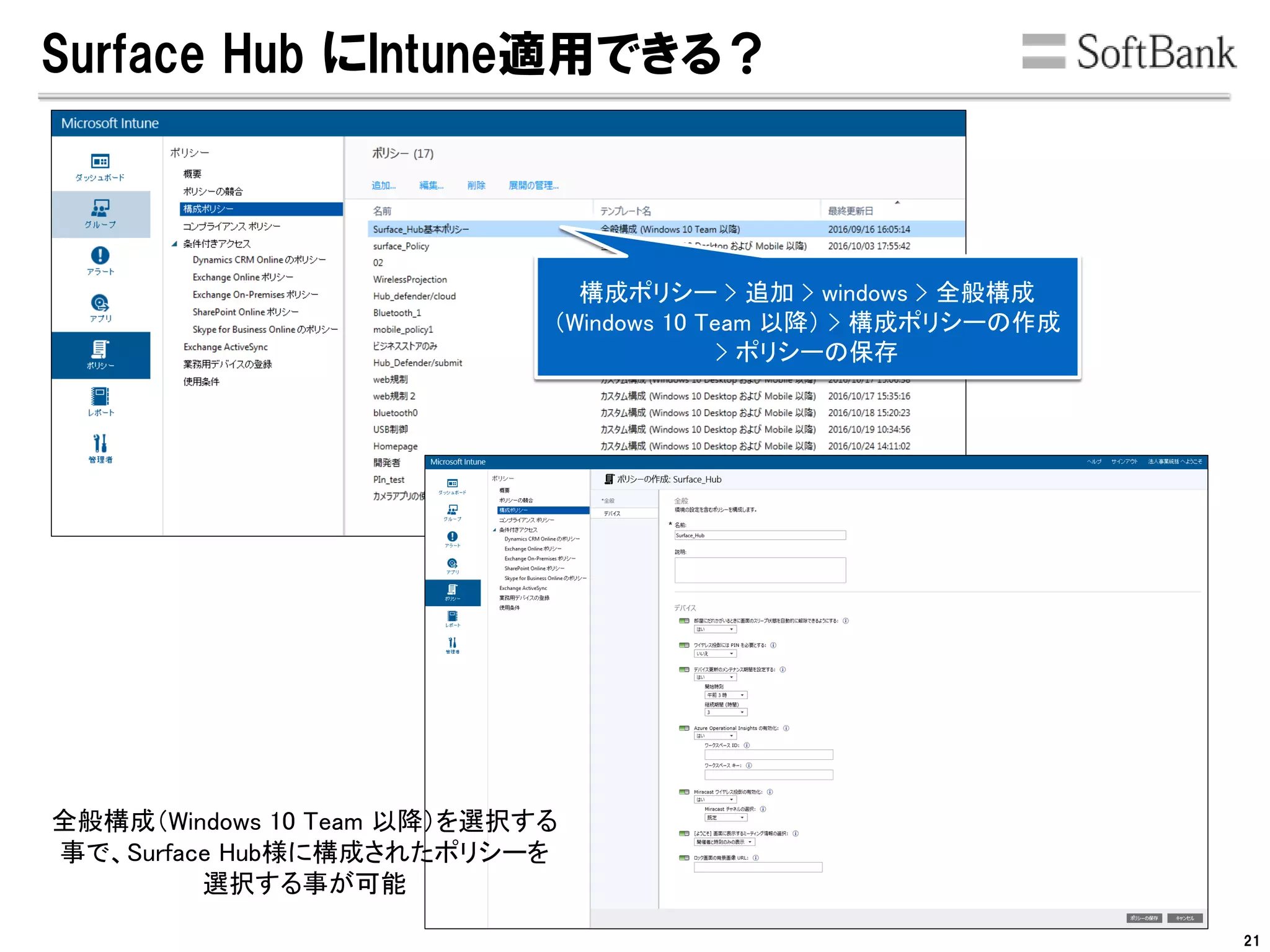Toggle the welcome screen meeting info switch

pos(684,834)
